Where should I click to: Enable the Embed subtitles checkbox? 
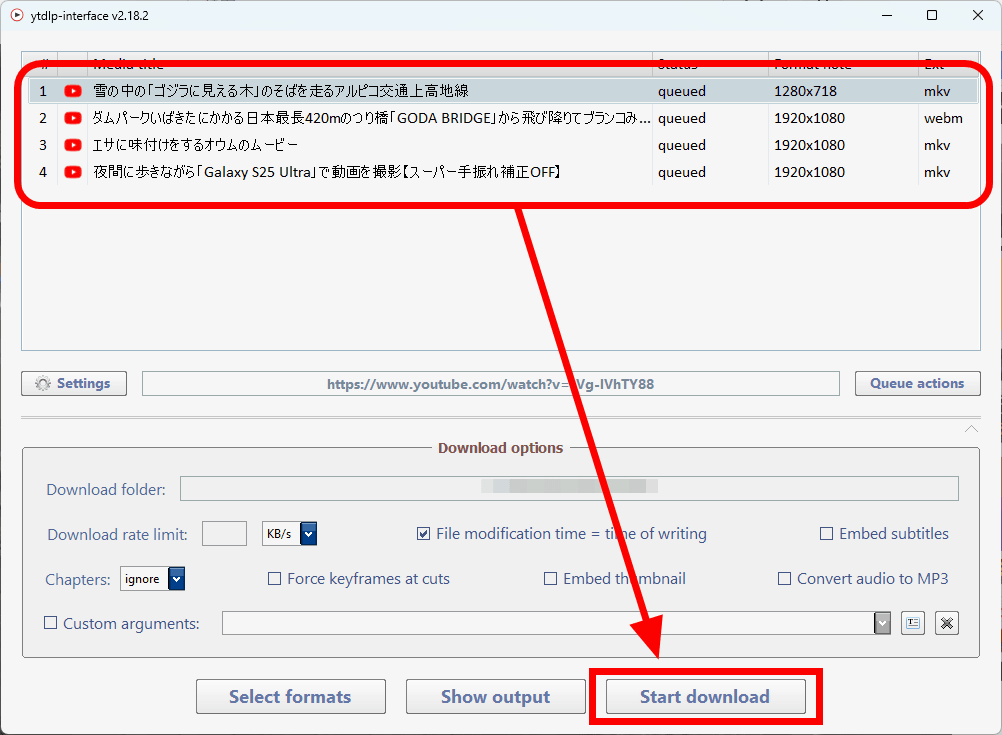826,534
